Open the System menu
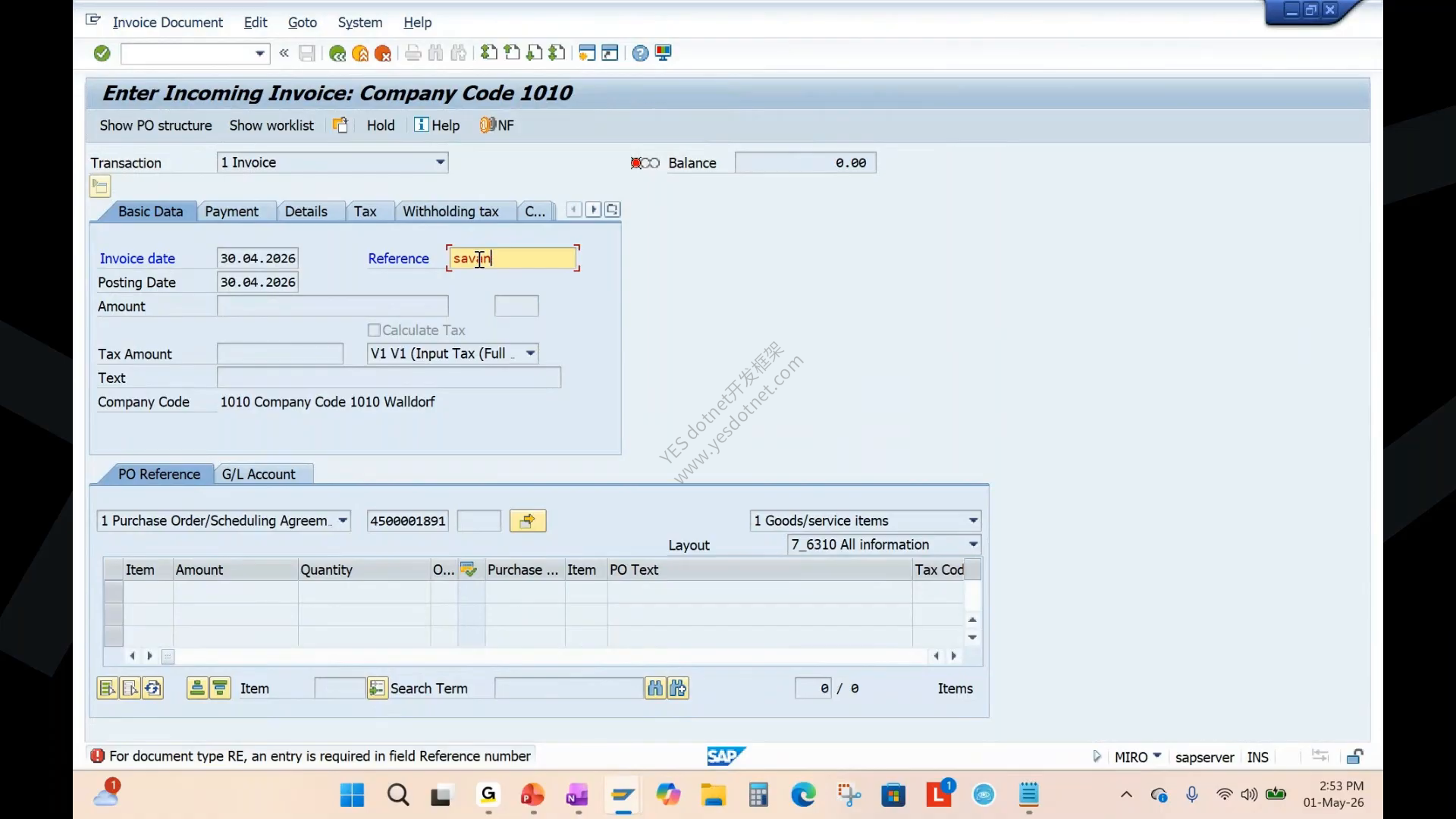Image resolution: width=1456 pixels, height=819 pixels. (360, 23)
